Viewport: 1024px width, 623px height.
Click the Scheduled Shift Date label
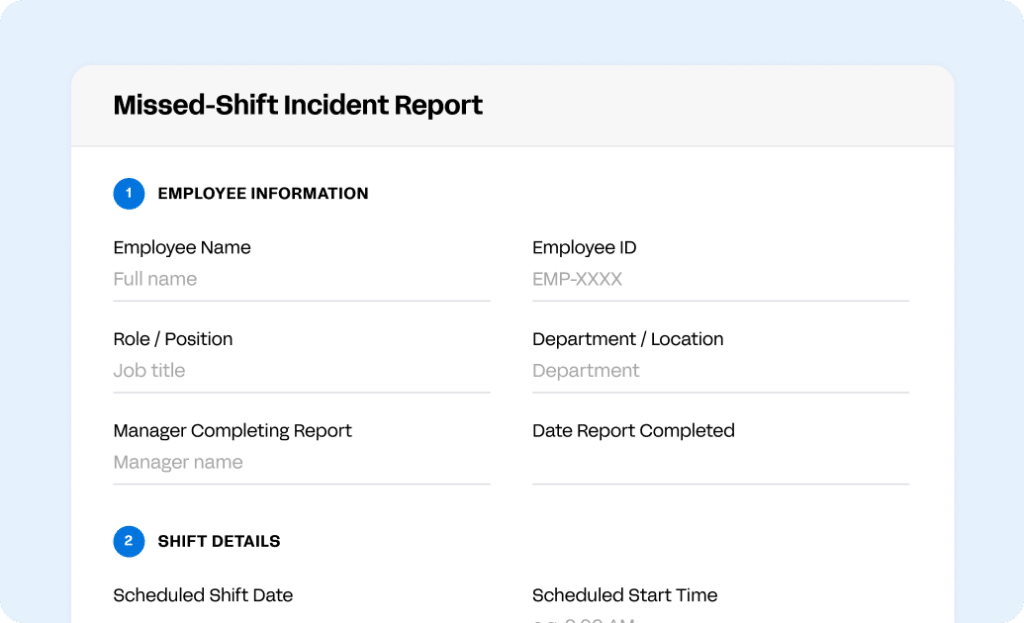(202, 595)
